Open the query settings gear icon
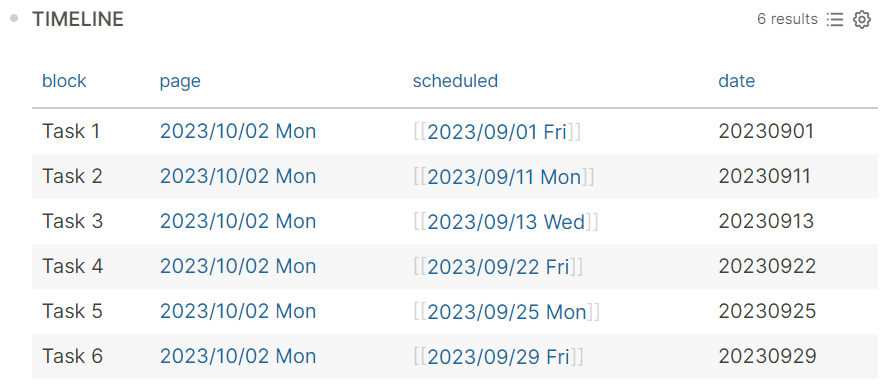Screen dimensions: 888x390 pyautogui.click(x=861, y=20)
